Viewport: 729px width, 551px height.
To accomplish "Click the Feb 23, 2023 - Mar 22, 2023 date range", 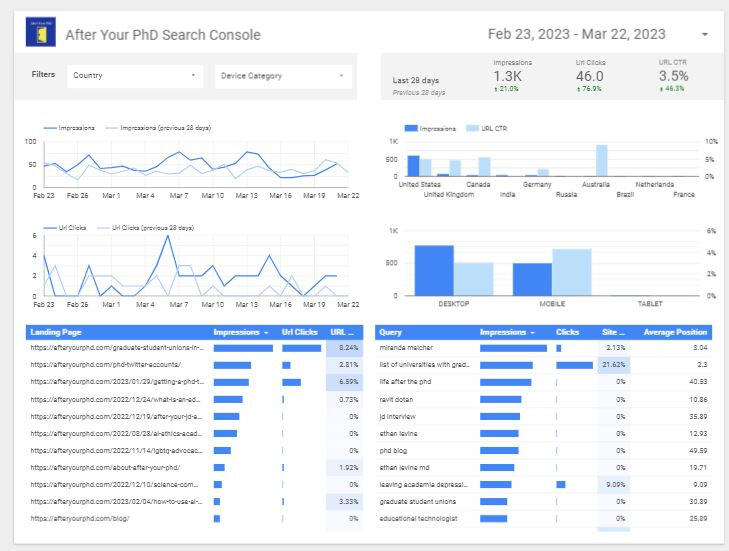I will [x=576, y=34].
